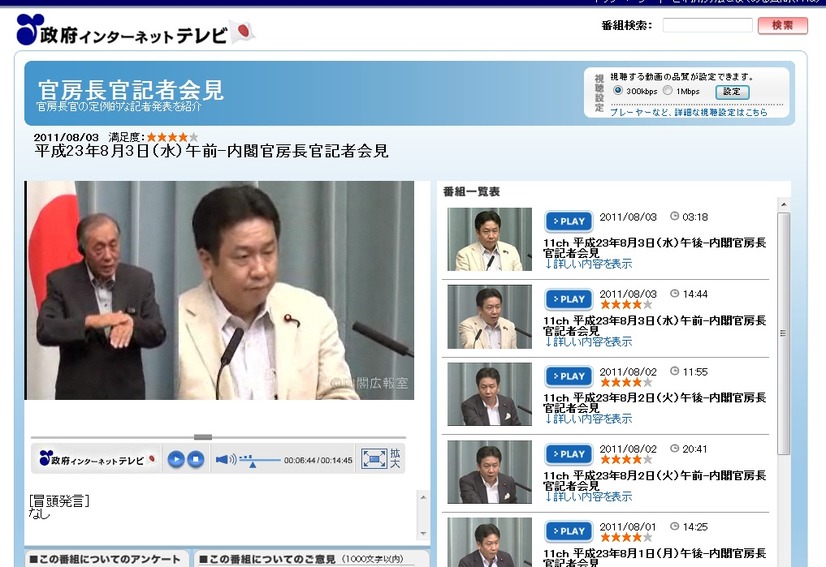Click the 番組検索 search input field
826x567 pixels.
pos(707,25)
